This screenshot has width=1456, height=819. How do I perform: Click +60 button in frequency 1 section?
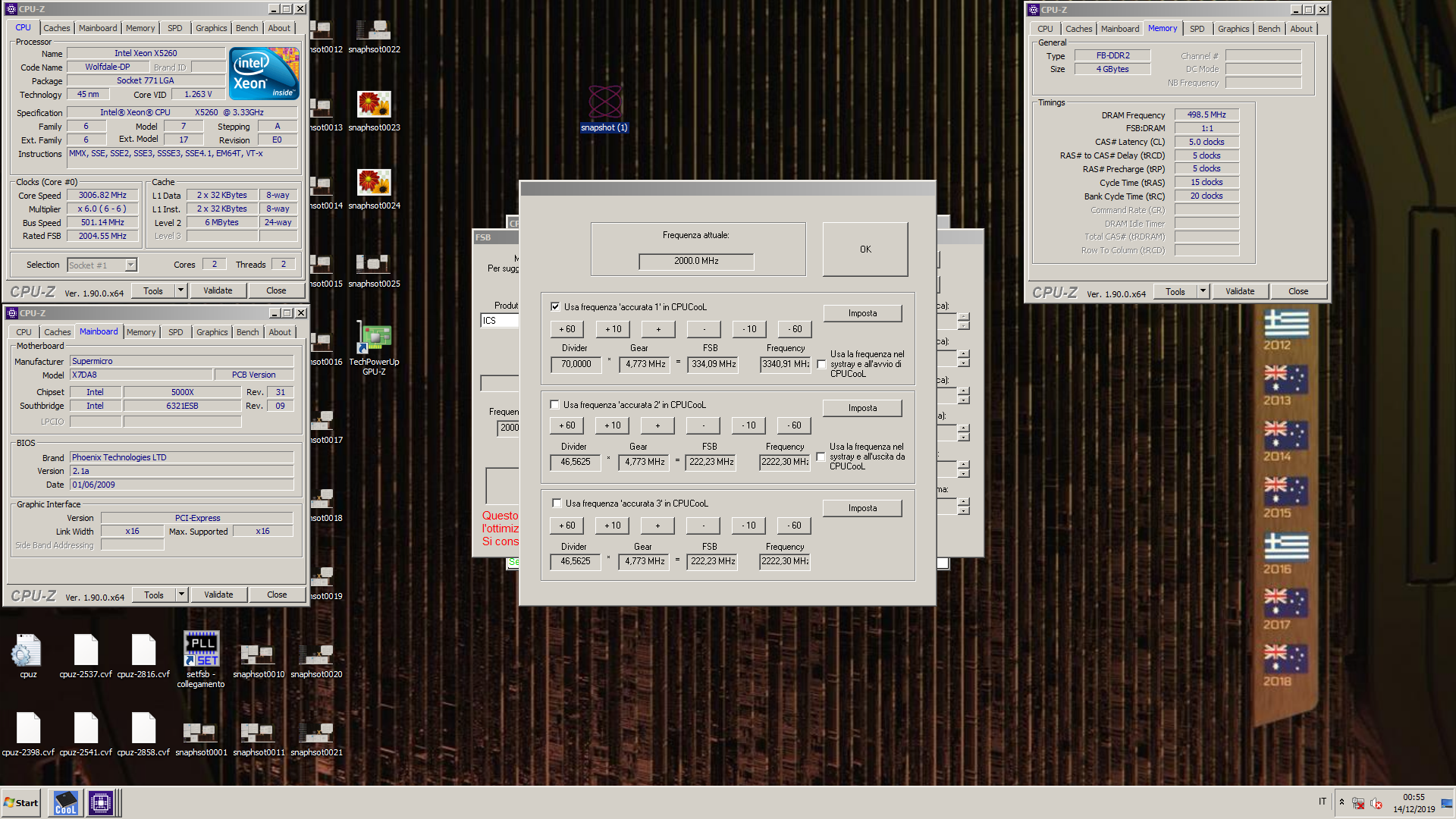567,329
